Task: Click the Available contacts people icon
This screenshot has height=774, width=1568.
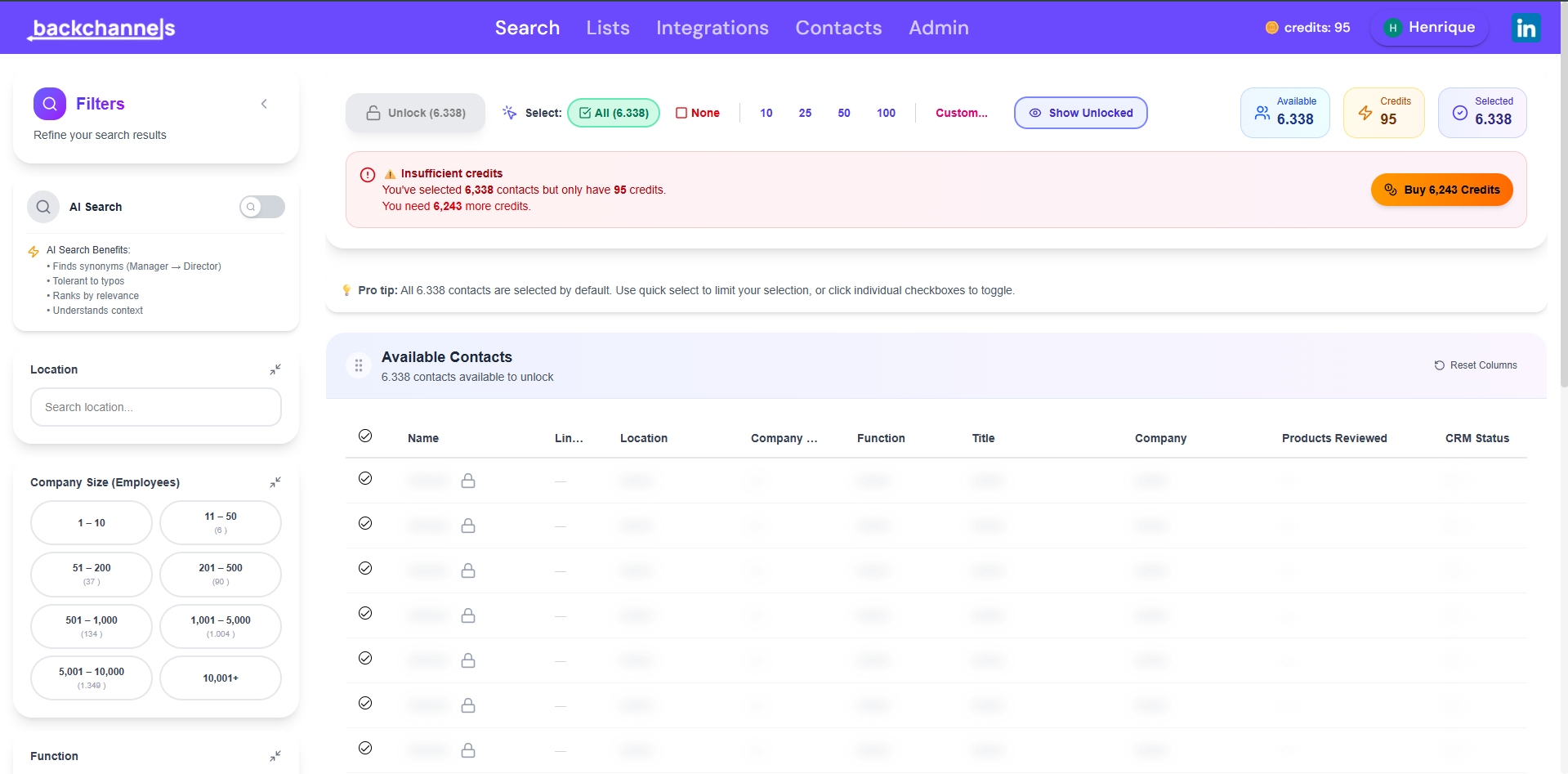Action: (1262, 113)
